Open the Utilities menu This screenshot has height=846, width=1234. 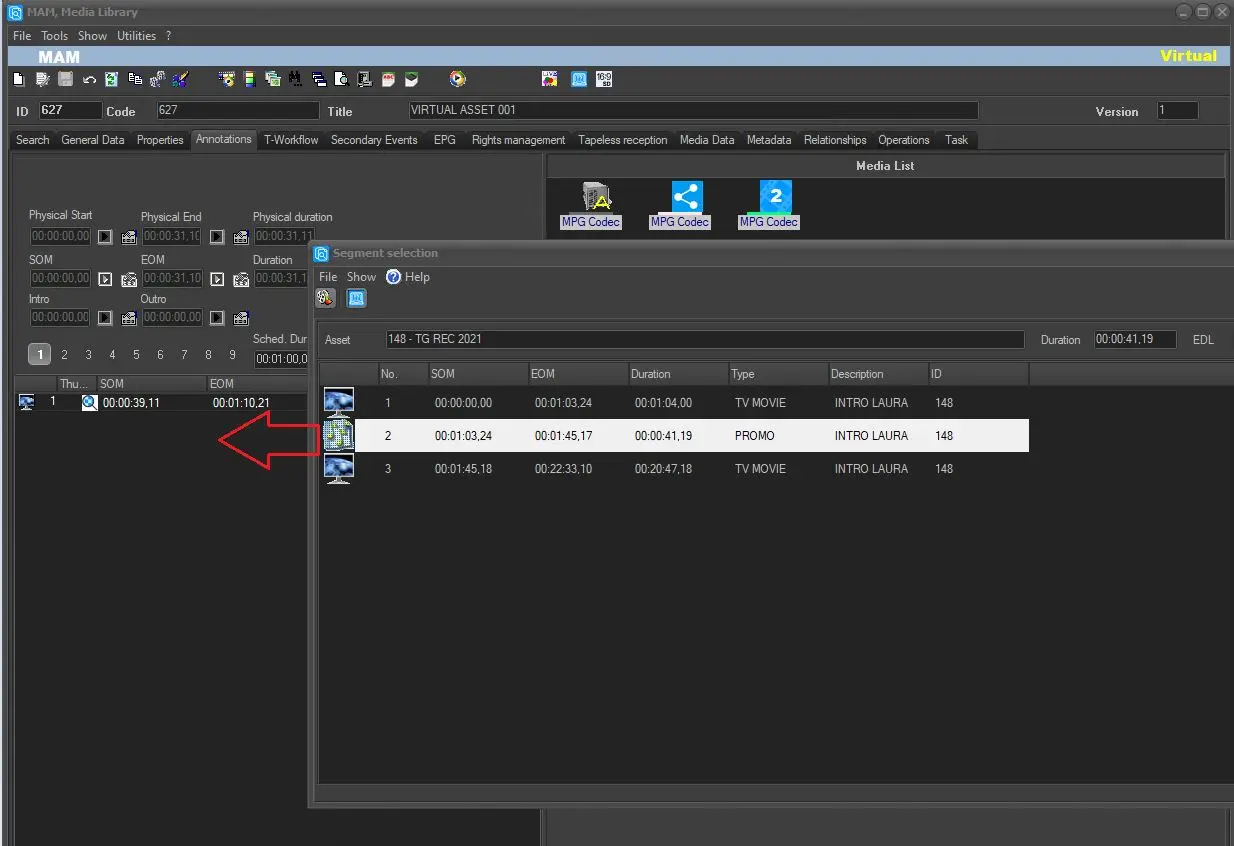136,36
